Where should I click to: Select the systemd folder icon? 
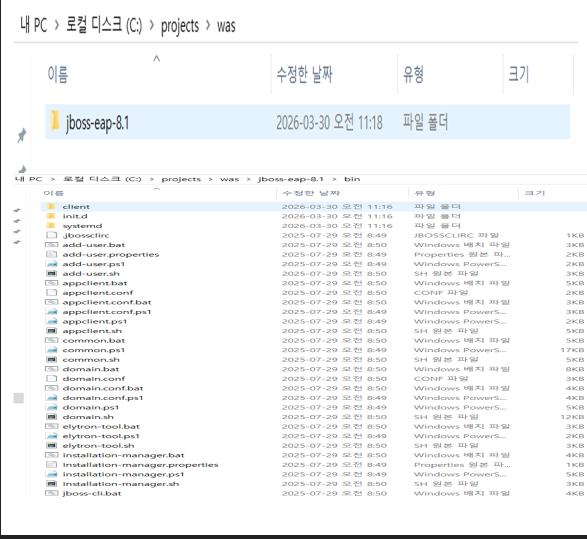[51, 225]
